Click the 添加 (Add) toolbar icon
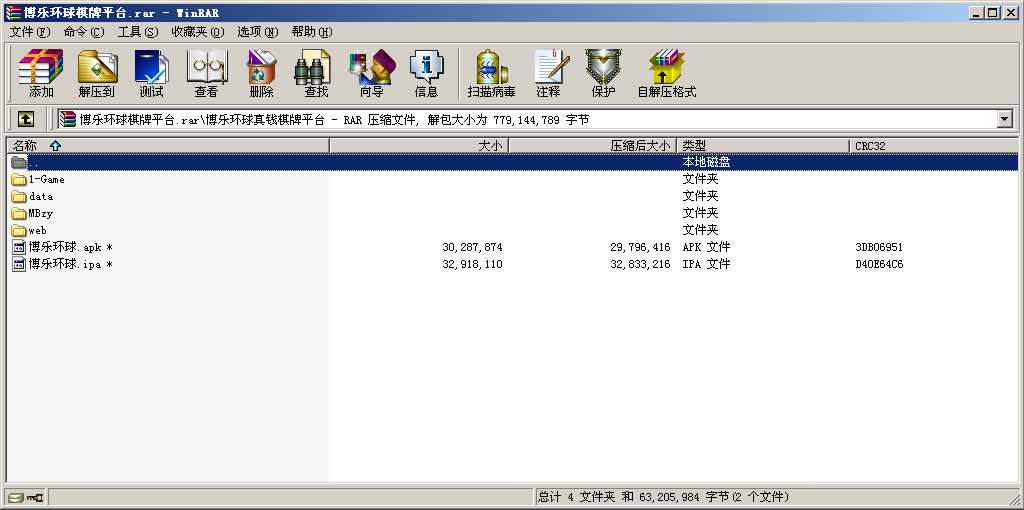This screenshot has width=1024, height=510. point(40,66)
